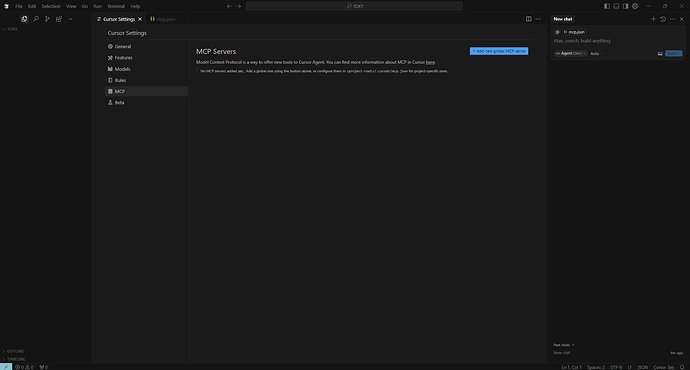Click the New chat tab title
This screenshot has height=370, width=690.
point(563,19)
